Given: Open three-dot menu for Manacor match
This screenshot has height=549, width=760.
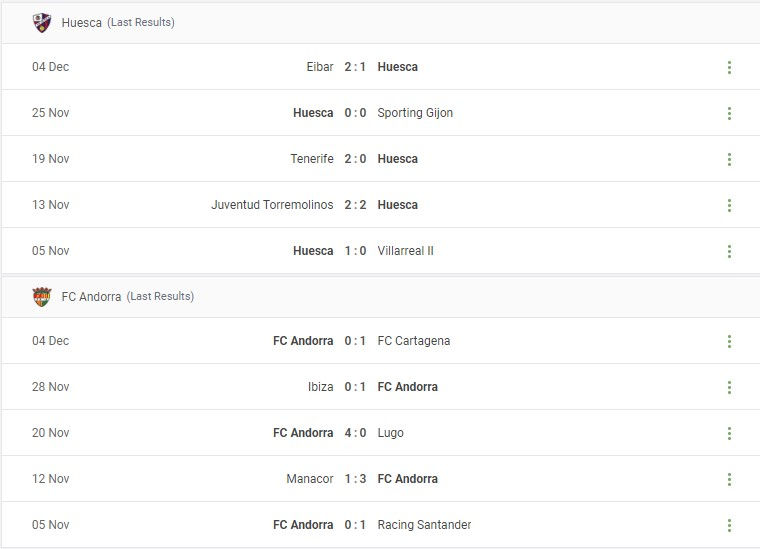Looking at the screenshot, I should click(x=729, y=479).
